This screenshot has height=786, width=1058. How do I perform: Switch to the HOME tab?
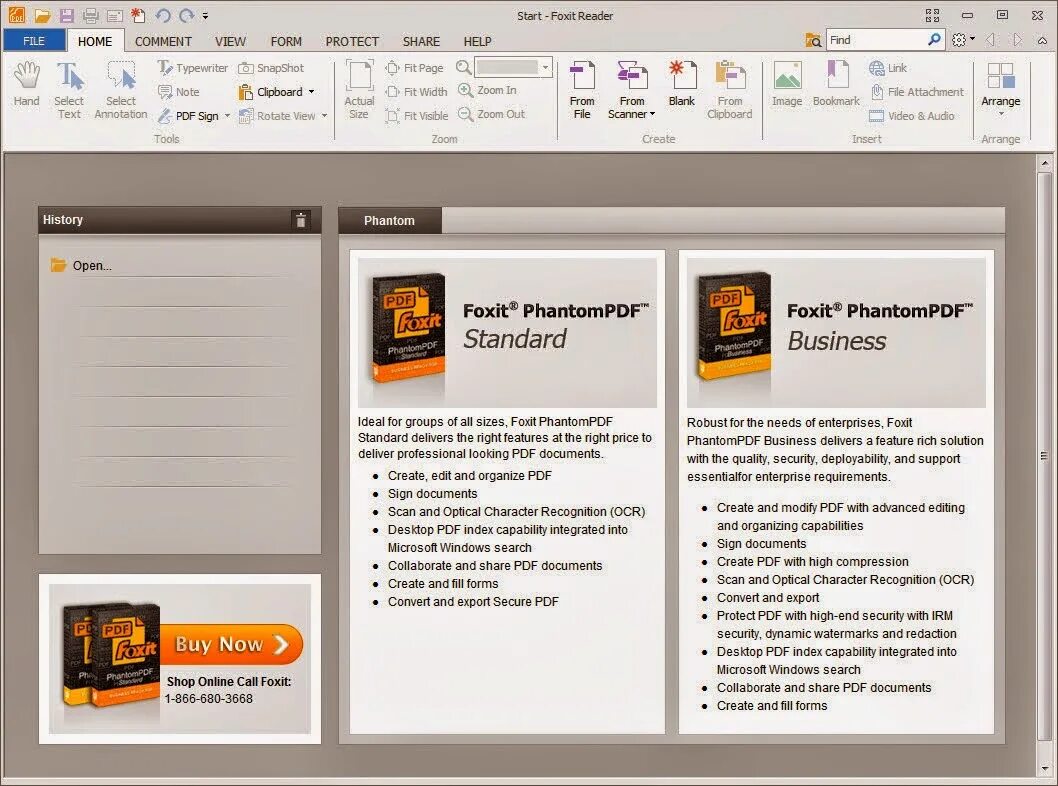[95, 41]
